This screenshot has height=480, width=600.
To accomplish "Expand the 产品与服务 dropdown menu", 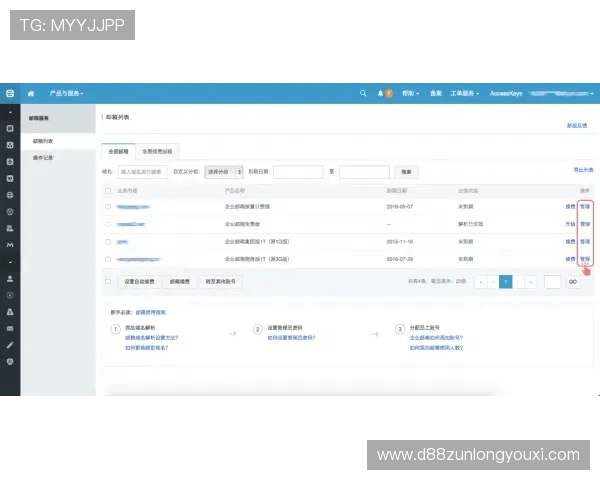I will tap(66, 93).
